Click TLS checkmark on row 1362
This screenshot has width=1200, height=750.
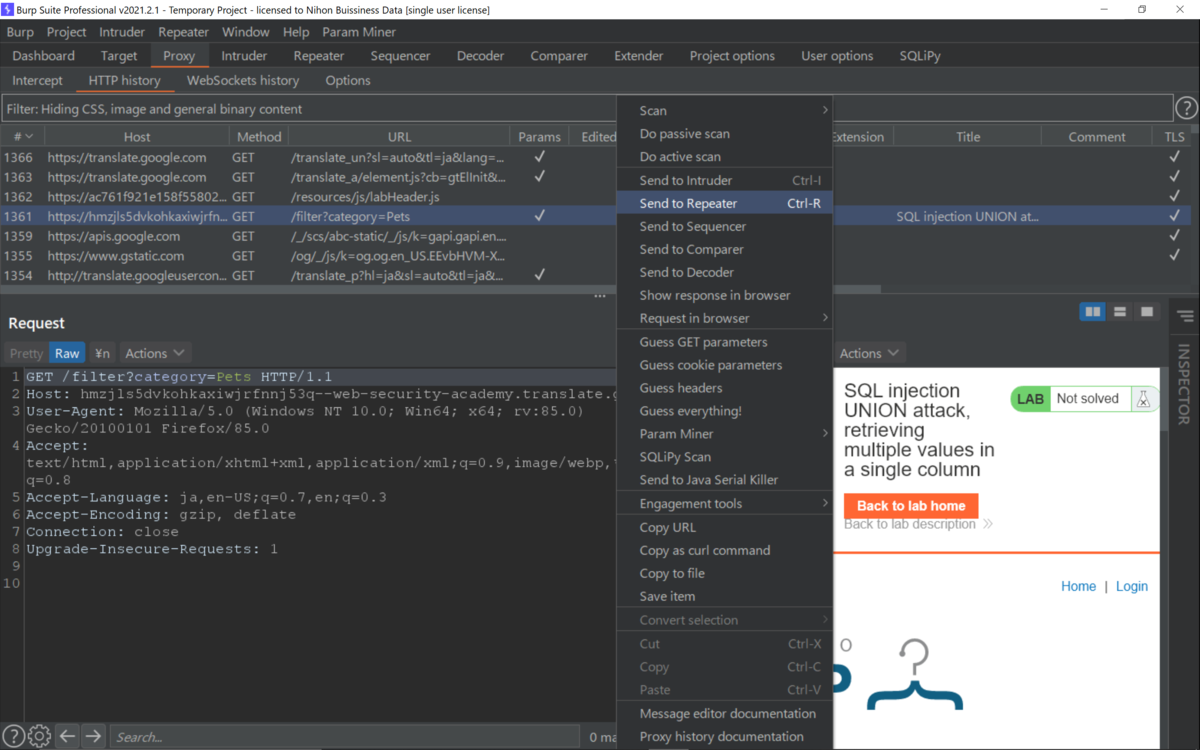1174,196
